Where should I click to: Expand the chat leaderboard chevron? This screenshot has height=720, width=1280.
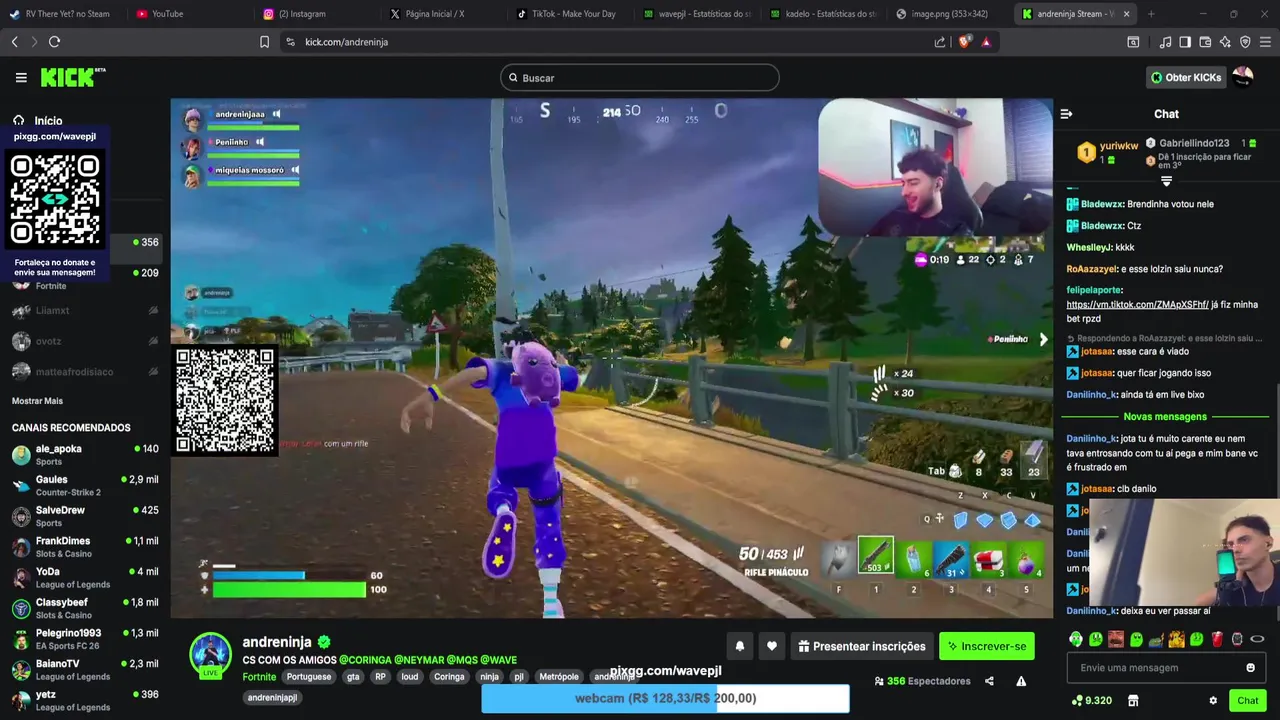1166,181
